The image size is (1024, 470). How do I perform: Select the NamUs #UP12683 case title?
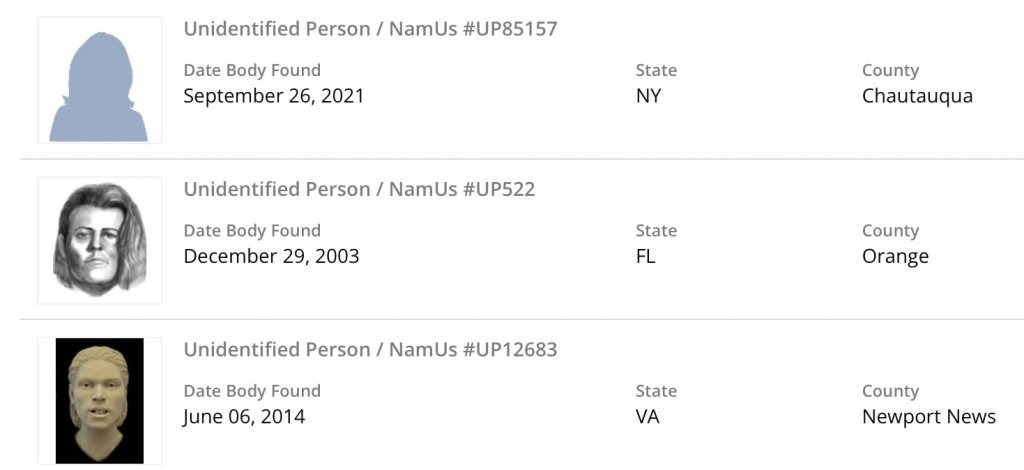(x=370, y=350)
